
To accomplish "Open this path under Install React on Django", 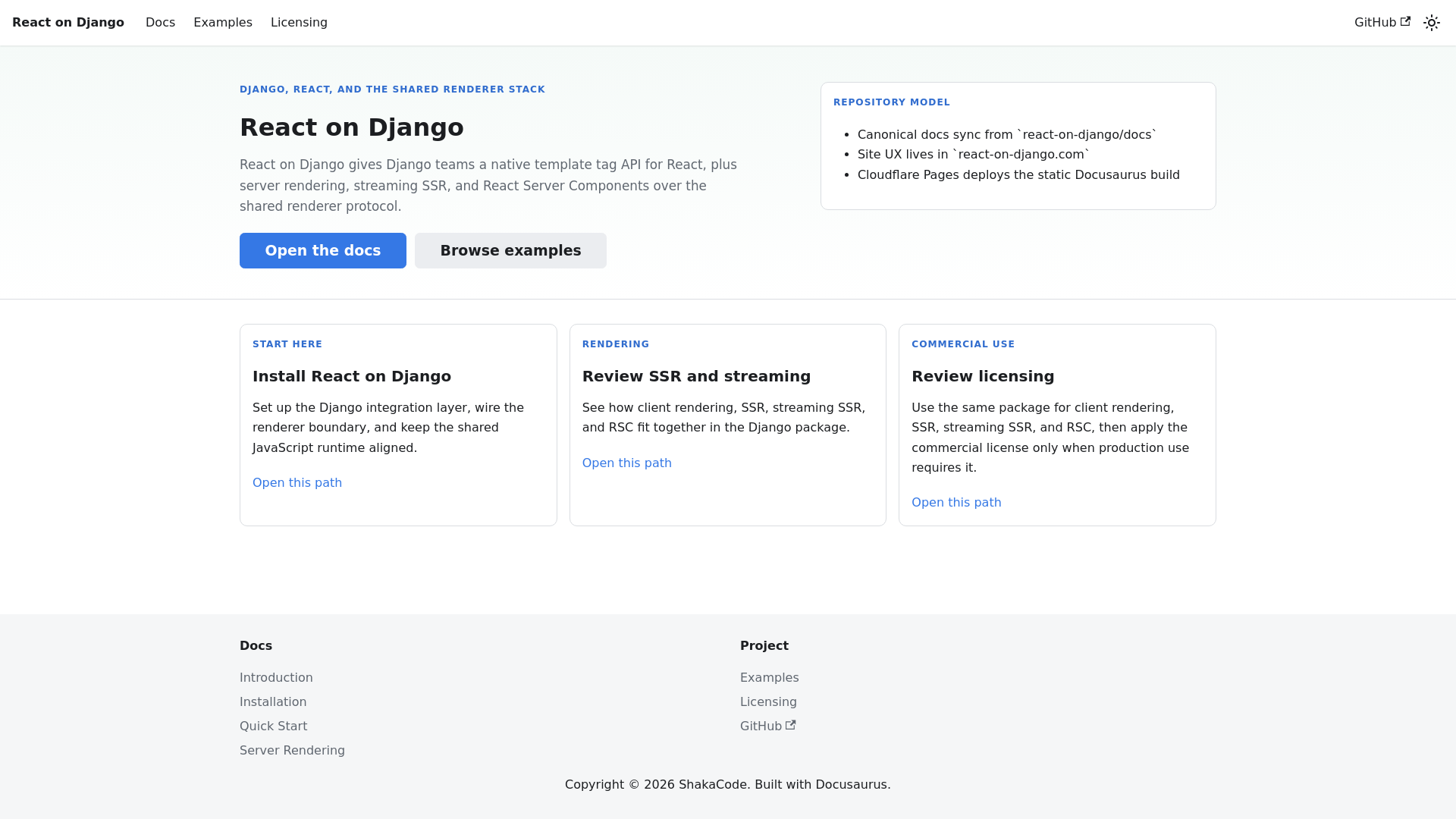I will click(297, 483).
